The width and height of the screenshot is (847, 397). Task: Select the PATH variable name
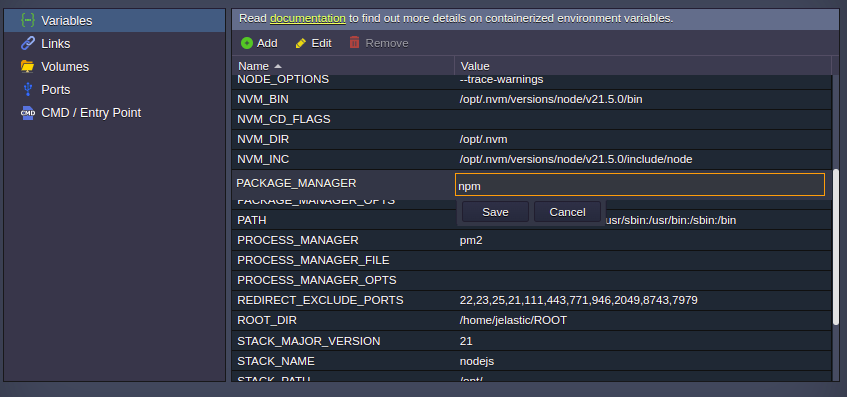(x=252, y=220)
